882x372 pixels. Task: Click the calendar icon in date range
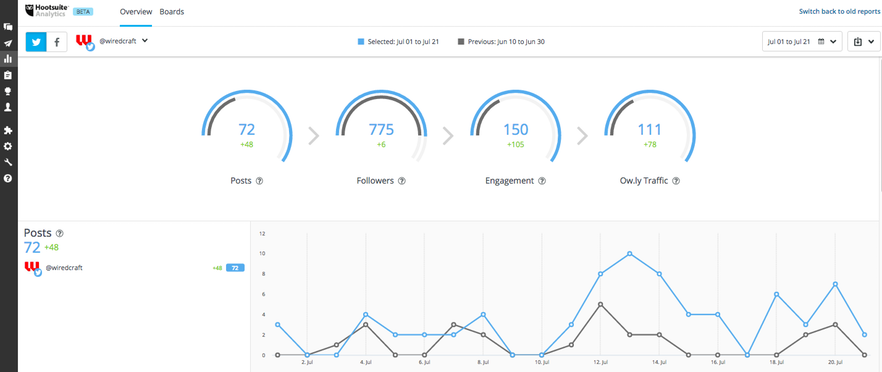point(821,42)
